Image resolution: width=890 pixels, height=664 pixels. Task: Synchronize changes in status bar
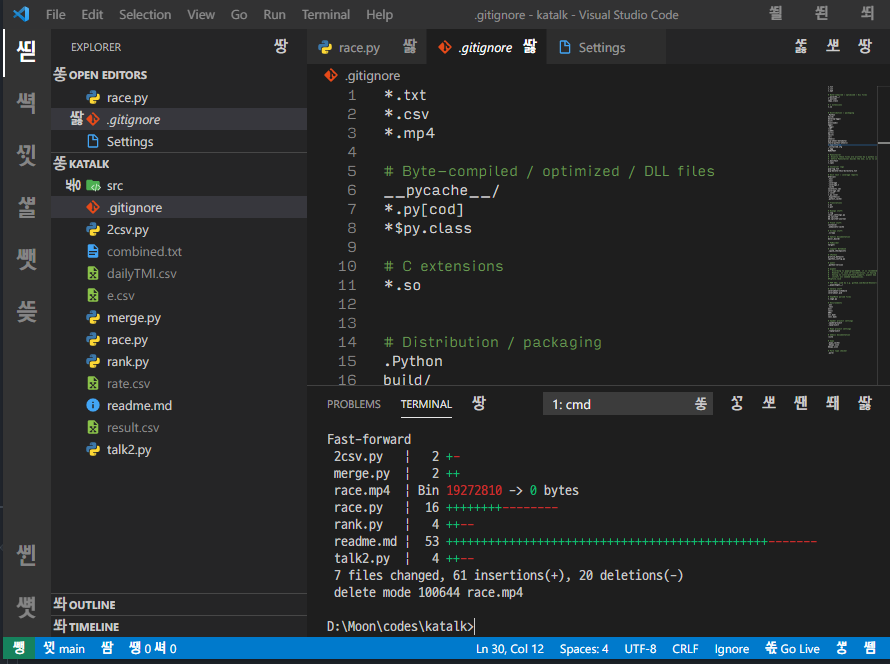107,648
